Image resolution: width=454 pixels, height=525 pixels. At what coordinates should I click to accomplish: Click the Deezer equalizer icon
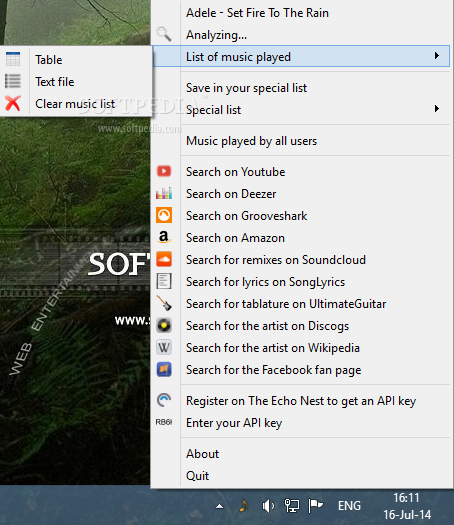point(164,193)
